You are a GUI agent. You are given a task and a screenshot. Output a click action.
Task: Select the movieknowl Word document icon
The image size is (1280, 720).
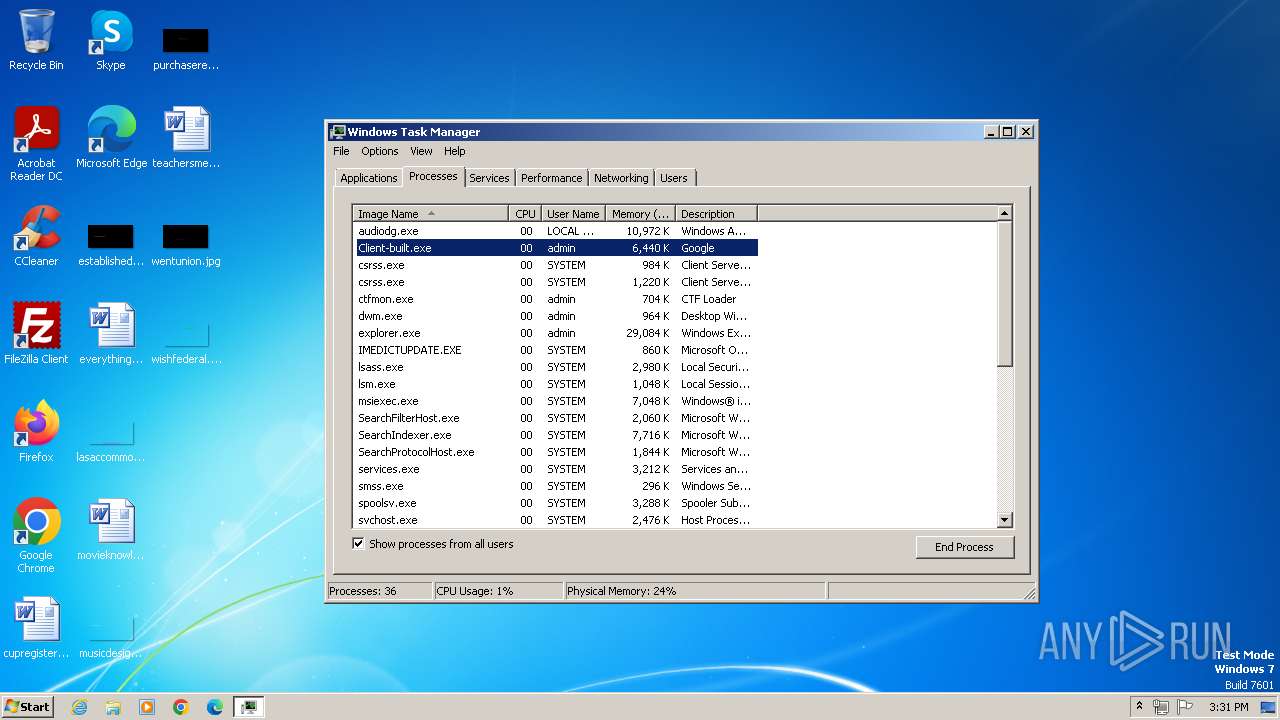111,530
